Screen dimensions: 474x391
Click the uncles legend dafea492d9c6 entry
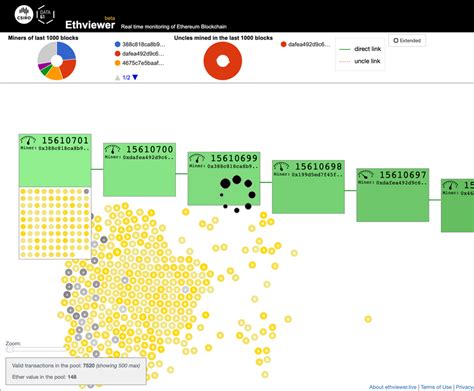pyautogui.click(x=306, y=44)
